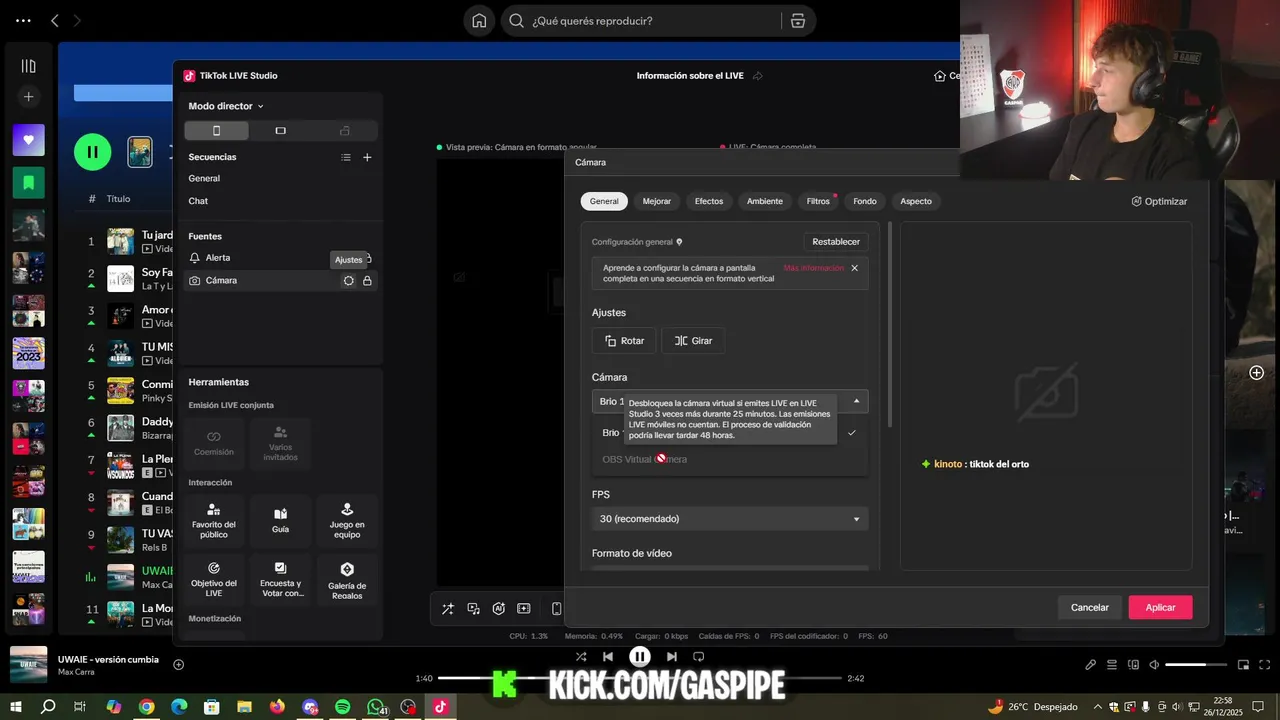The height and width of the screenshot is (720, 1280).
Task: Pause playback with Spotify green button
Action: click(93, 152)
